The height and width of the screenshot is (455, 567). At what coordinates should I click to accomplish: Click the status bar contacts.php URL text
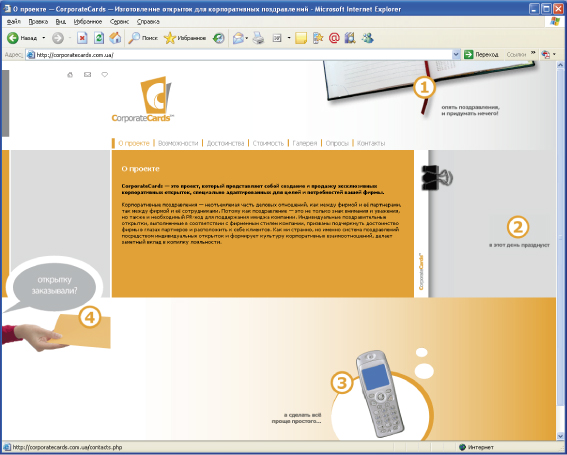(67, 447)
